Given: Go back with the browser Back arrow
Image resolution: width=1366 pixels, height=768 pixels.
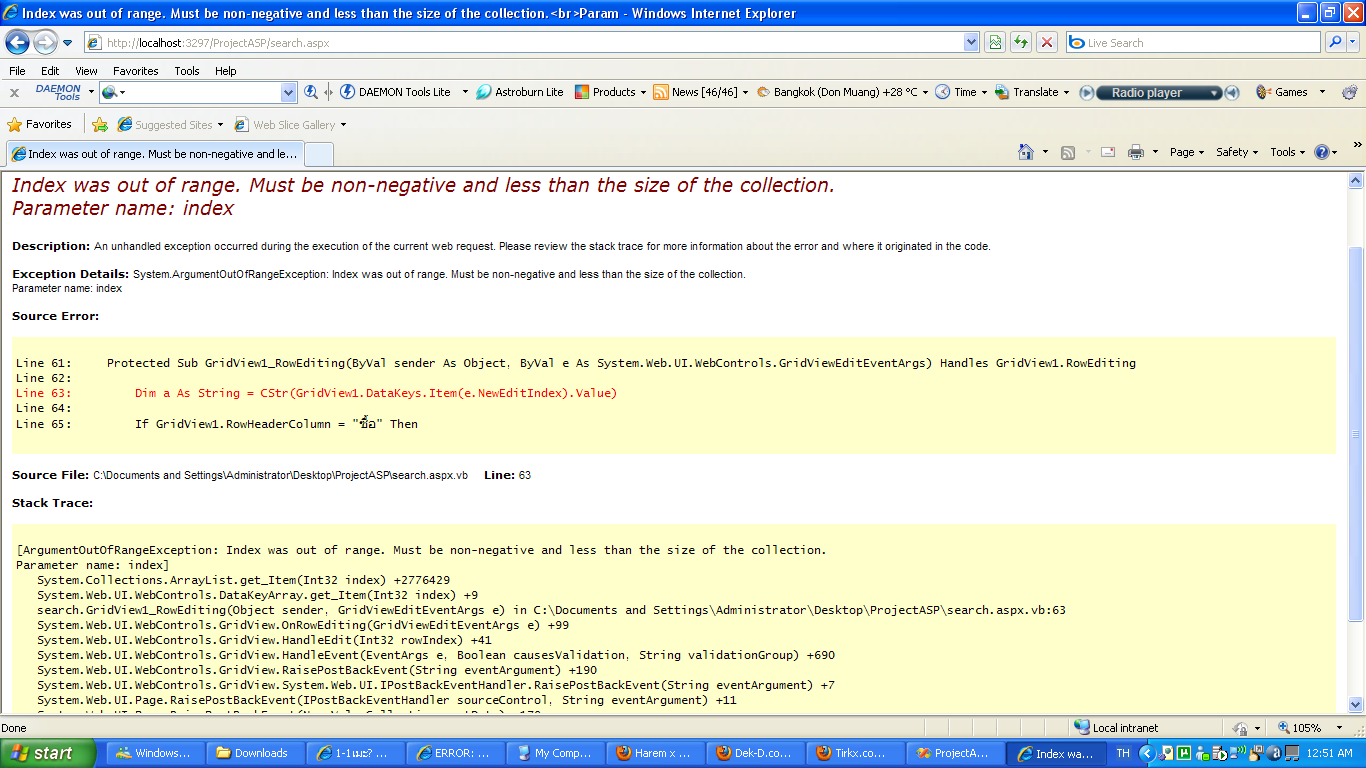Looking at the screenshot, I should (x=18, y=42).
